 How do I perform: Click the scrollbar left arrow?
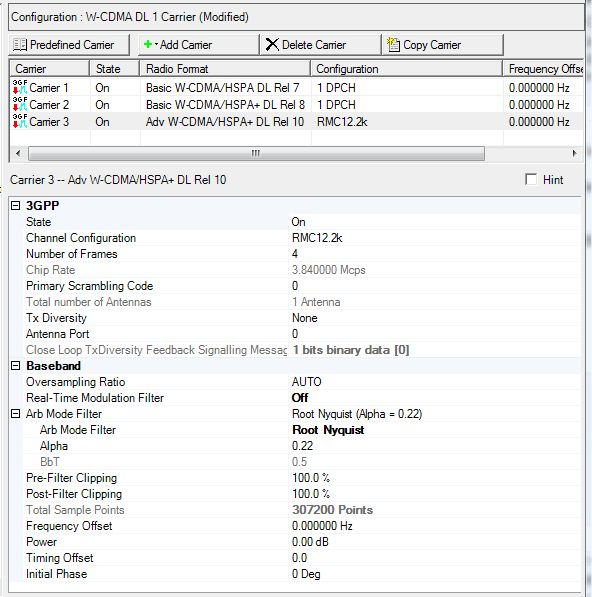point(18,154)
